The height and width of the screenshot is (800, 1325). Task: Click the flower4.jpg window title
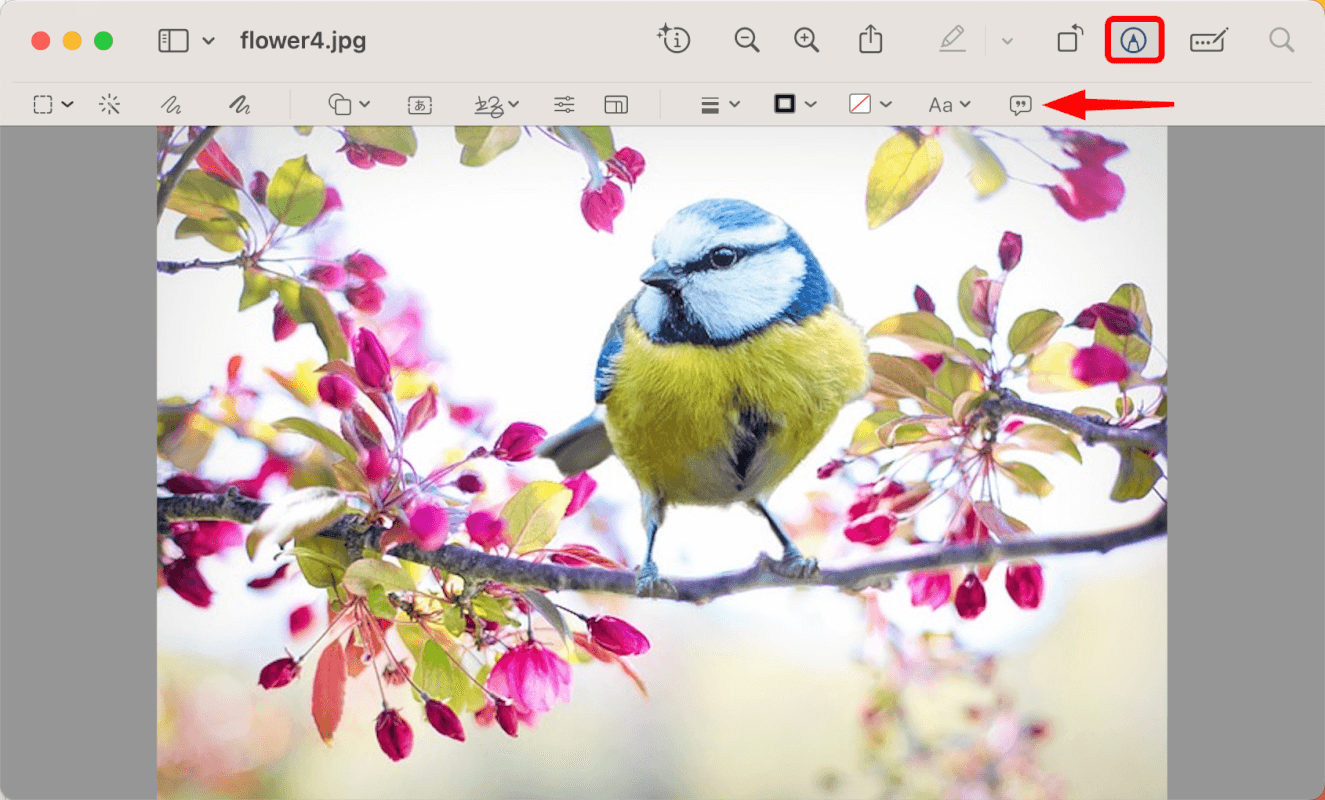pyautogui.click(x=303, y=41)
